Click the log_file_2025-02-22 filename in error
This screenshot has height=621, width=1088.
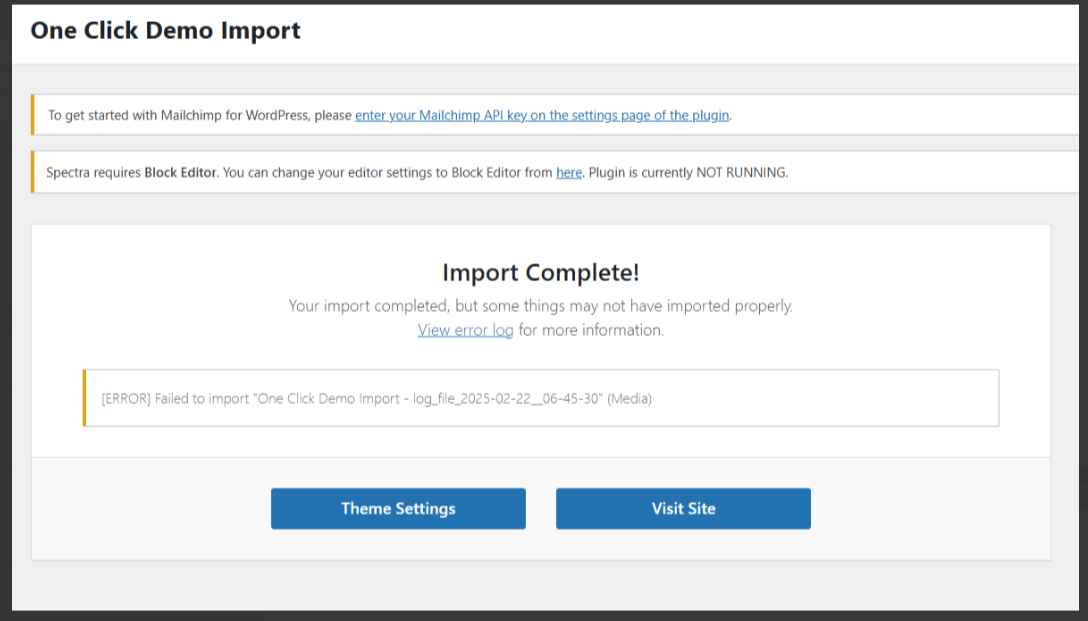click(507, 399)
